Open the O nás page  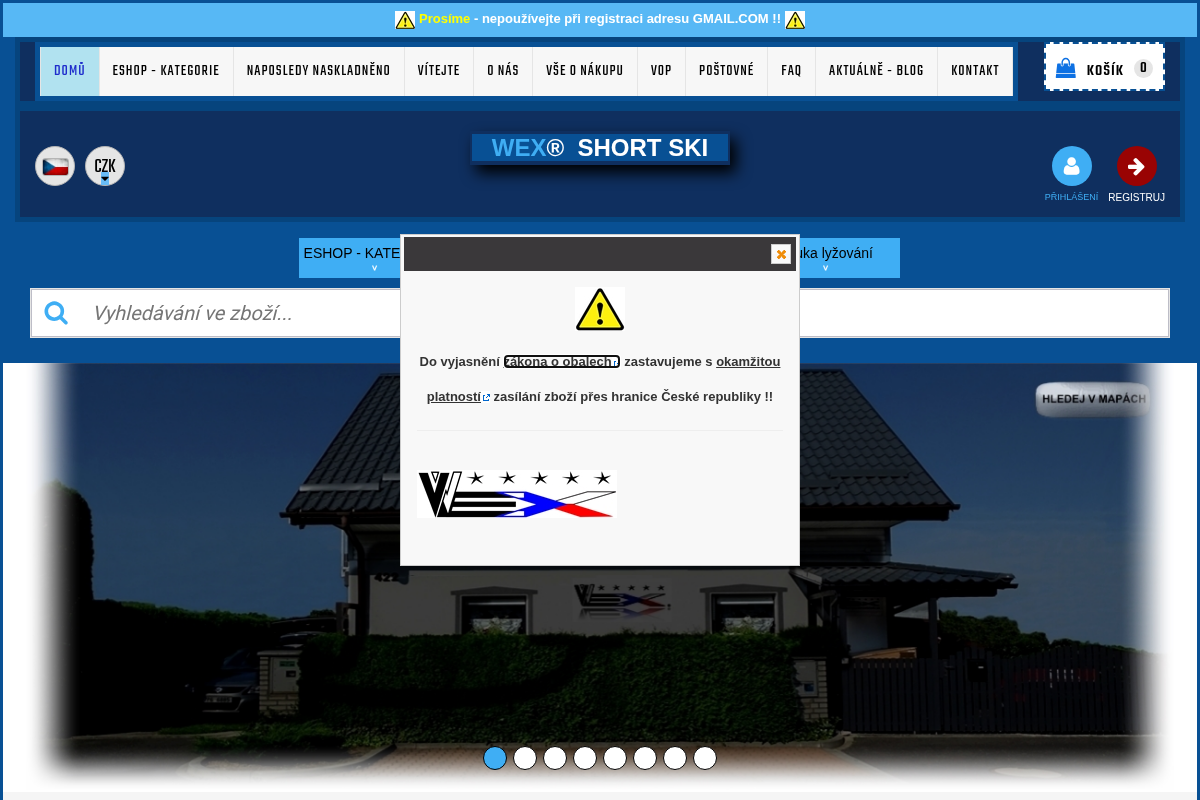[x=503, y=71]
